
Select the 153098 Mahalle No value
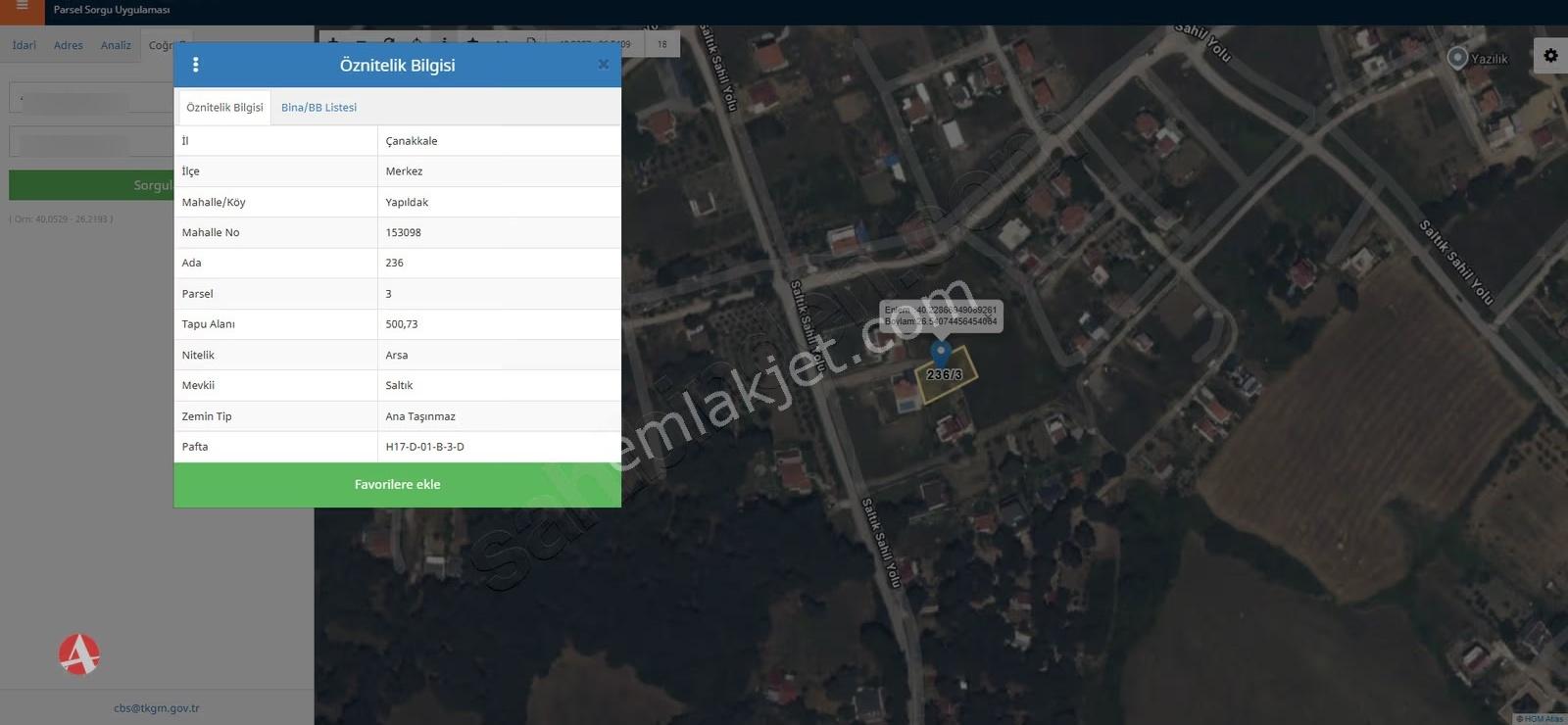[x=499, y=232]
